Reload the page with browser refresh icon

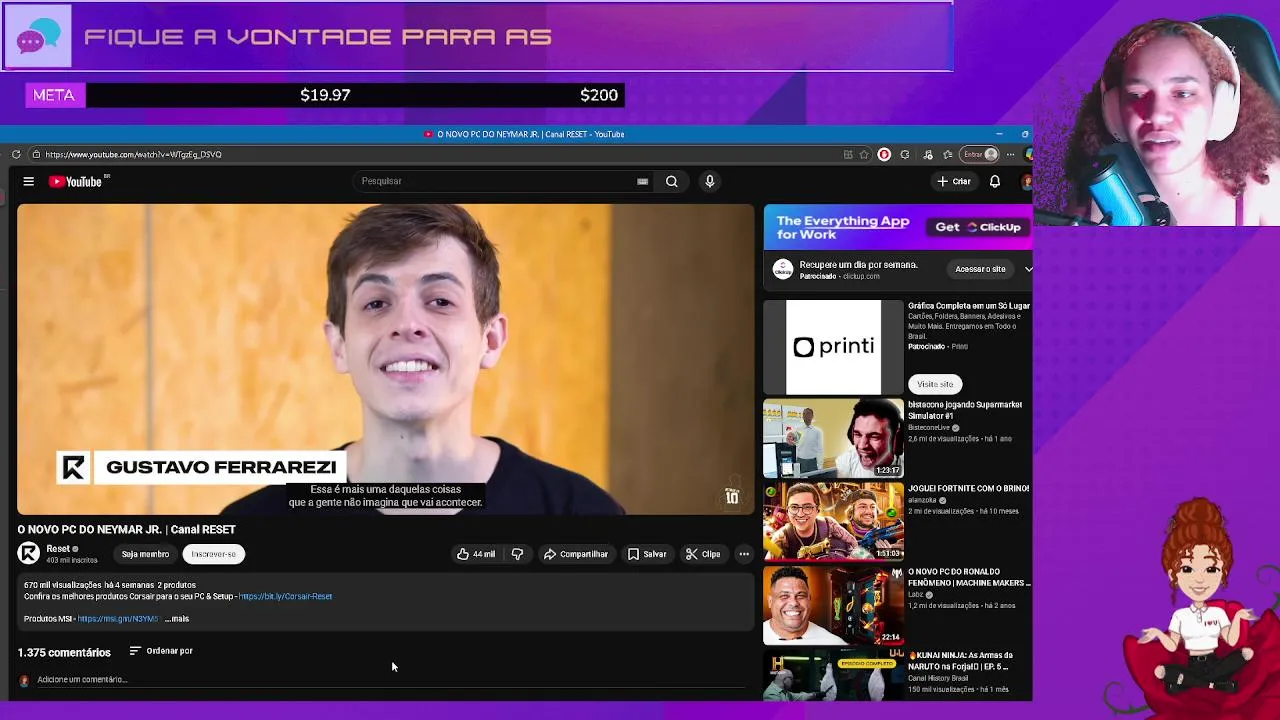pyautogui.click(x=16, y=154)
